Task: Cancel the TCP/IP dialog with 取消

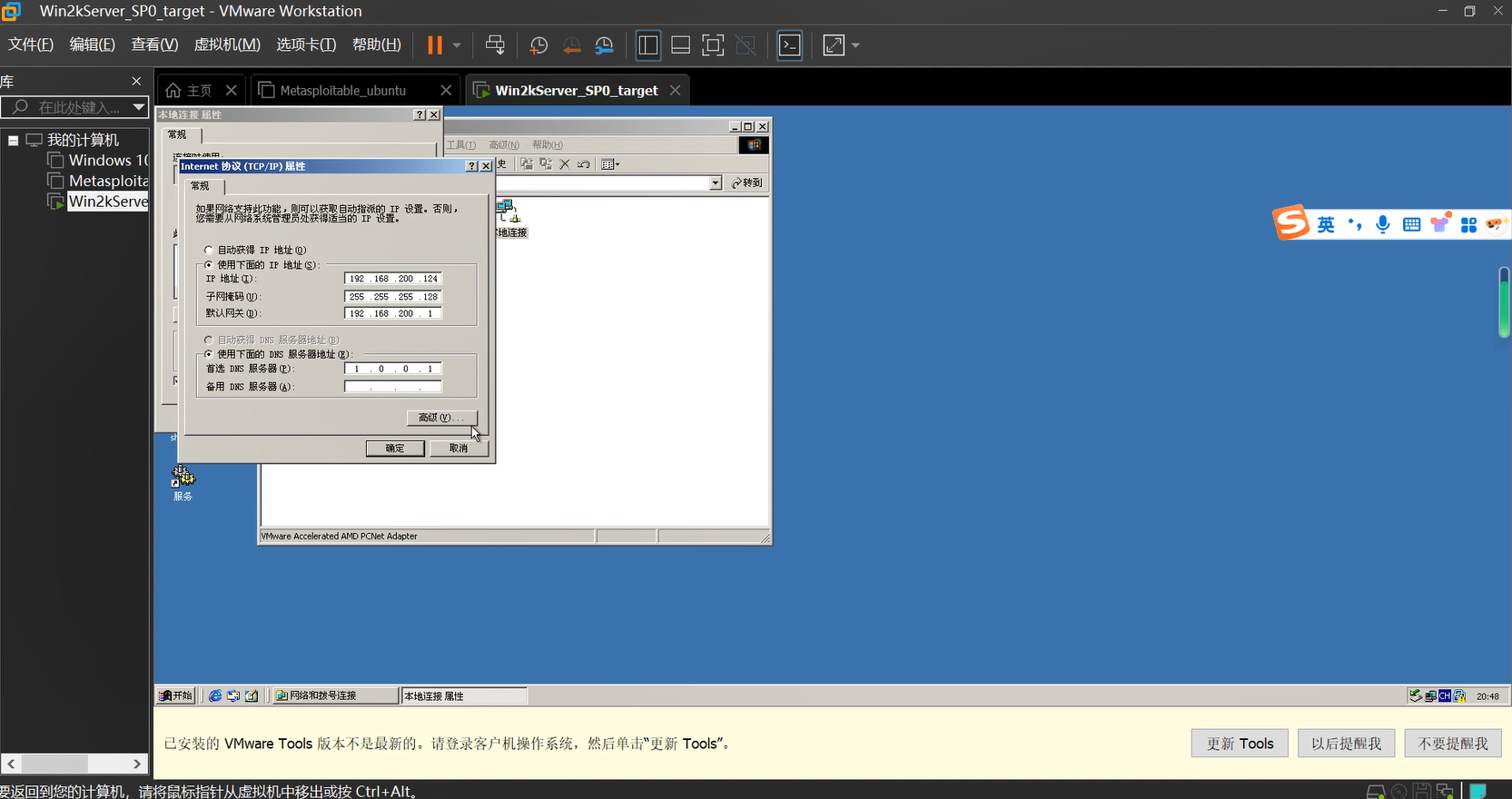Action: tap(459, 449)
